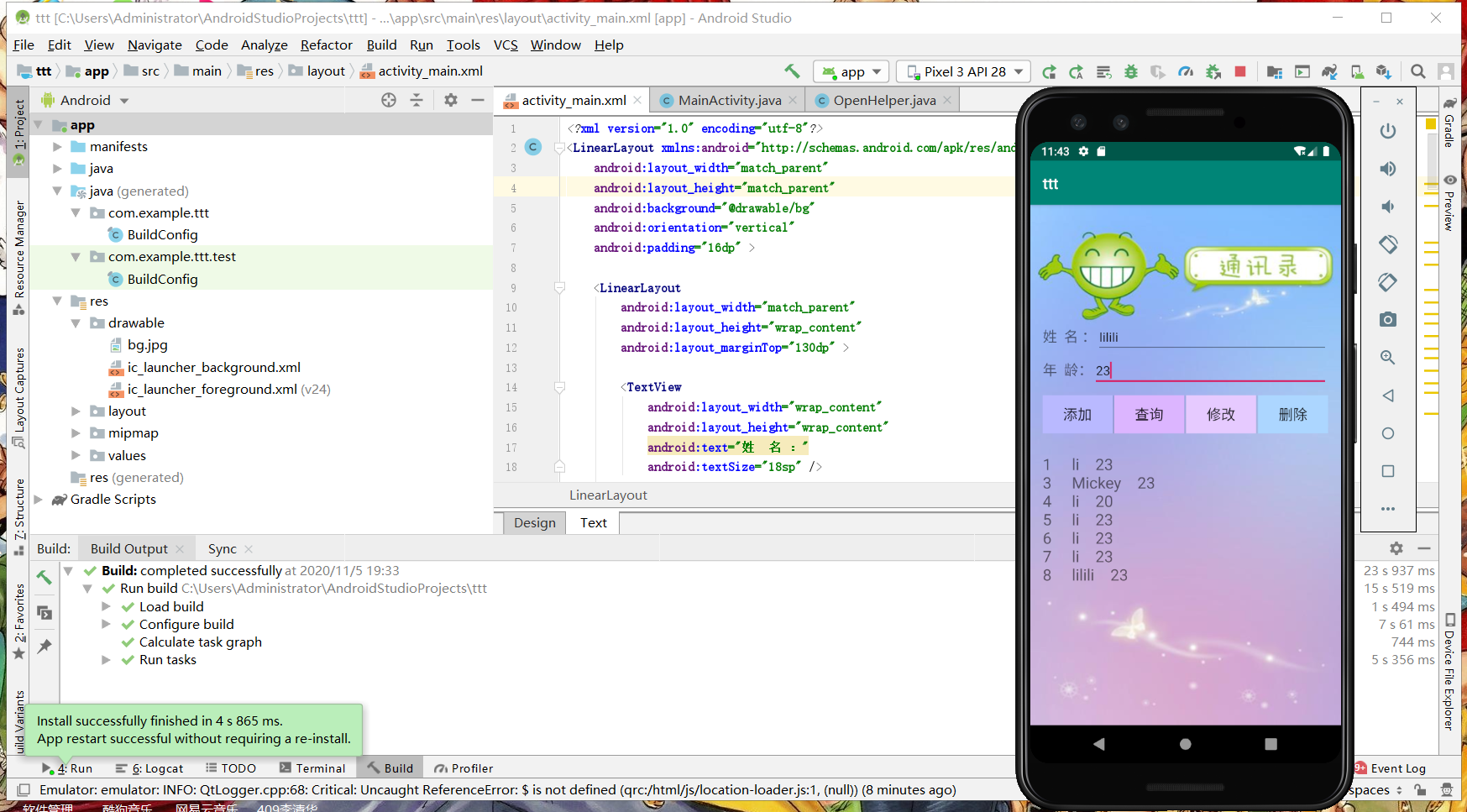Tap the 添加 button in the emulator app

(1077, 415)
